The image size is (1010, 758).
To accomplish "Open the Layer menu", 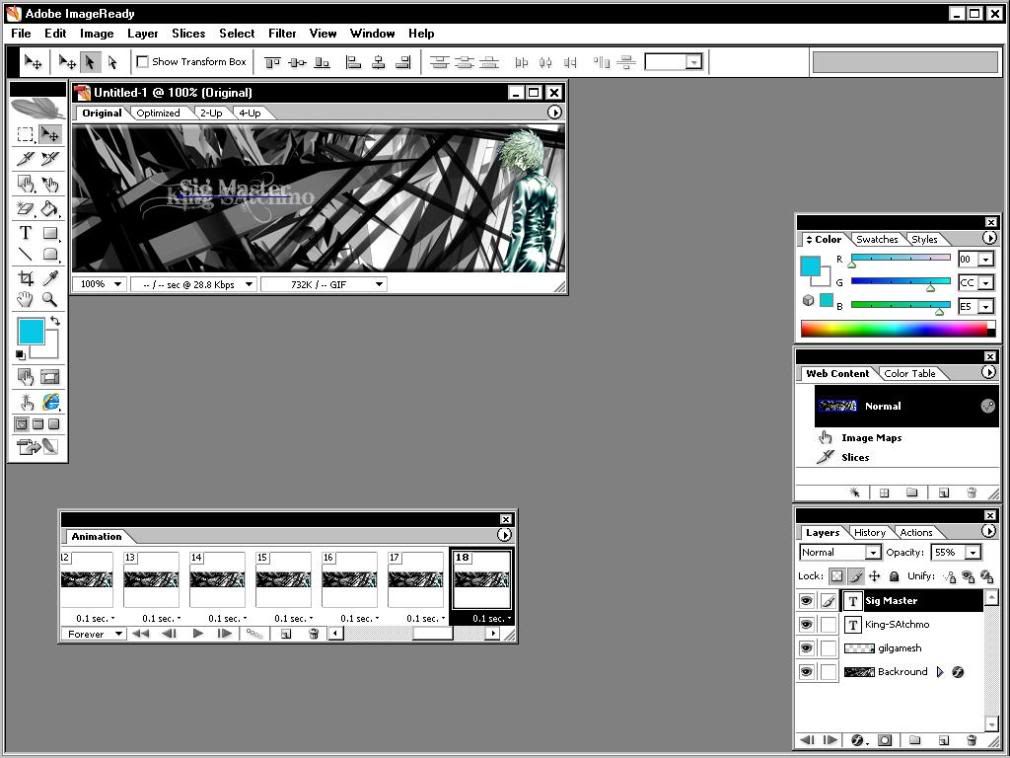I will pyautogui.click(x=142, y=33).
